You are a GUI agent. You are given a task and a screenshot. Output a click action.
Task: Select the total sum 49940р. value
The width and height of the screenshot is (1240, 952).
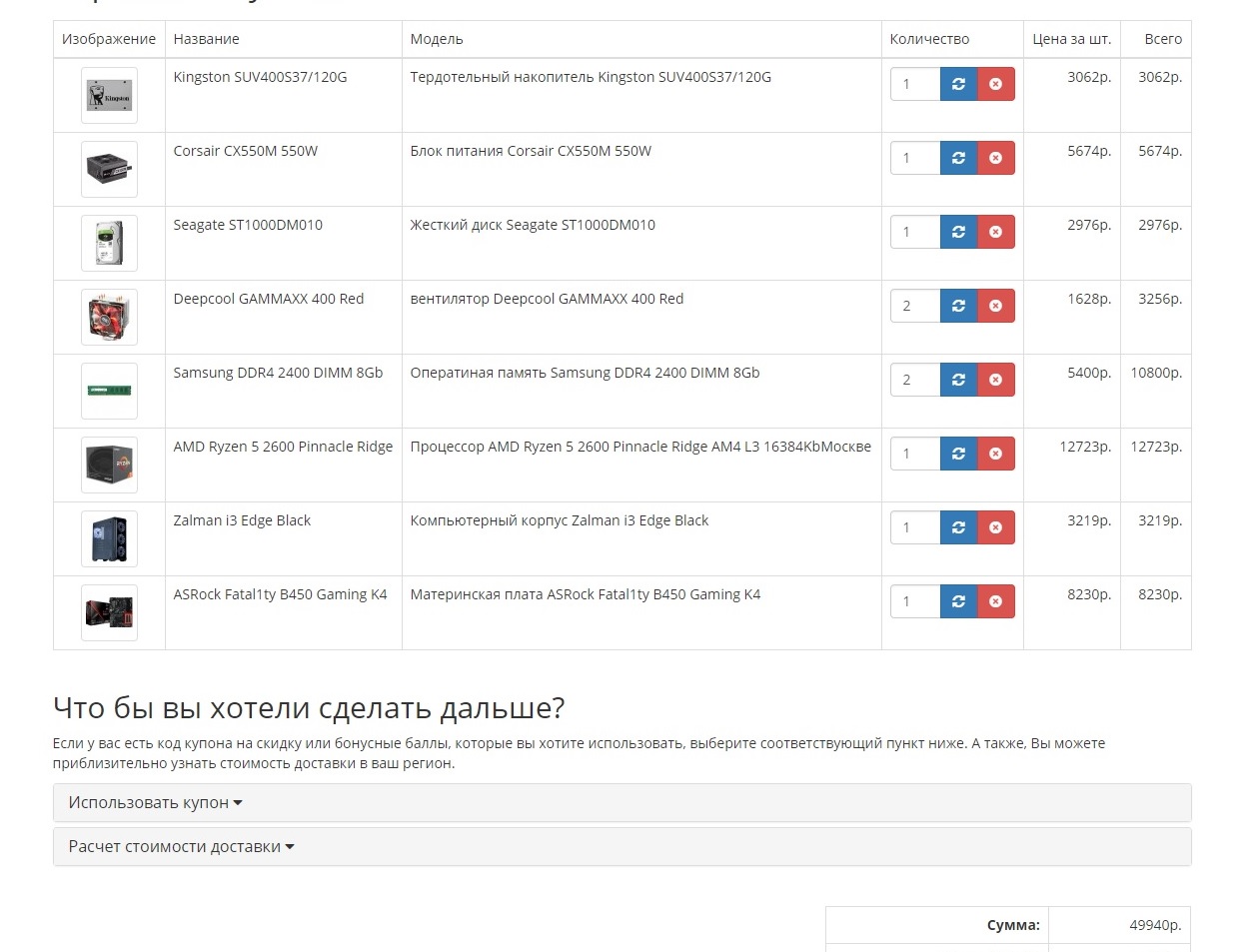1155,925
